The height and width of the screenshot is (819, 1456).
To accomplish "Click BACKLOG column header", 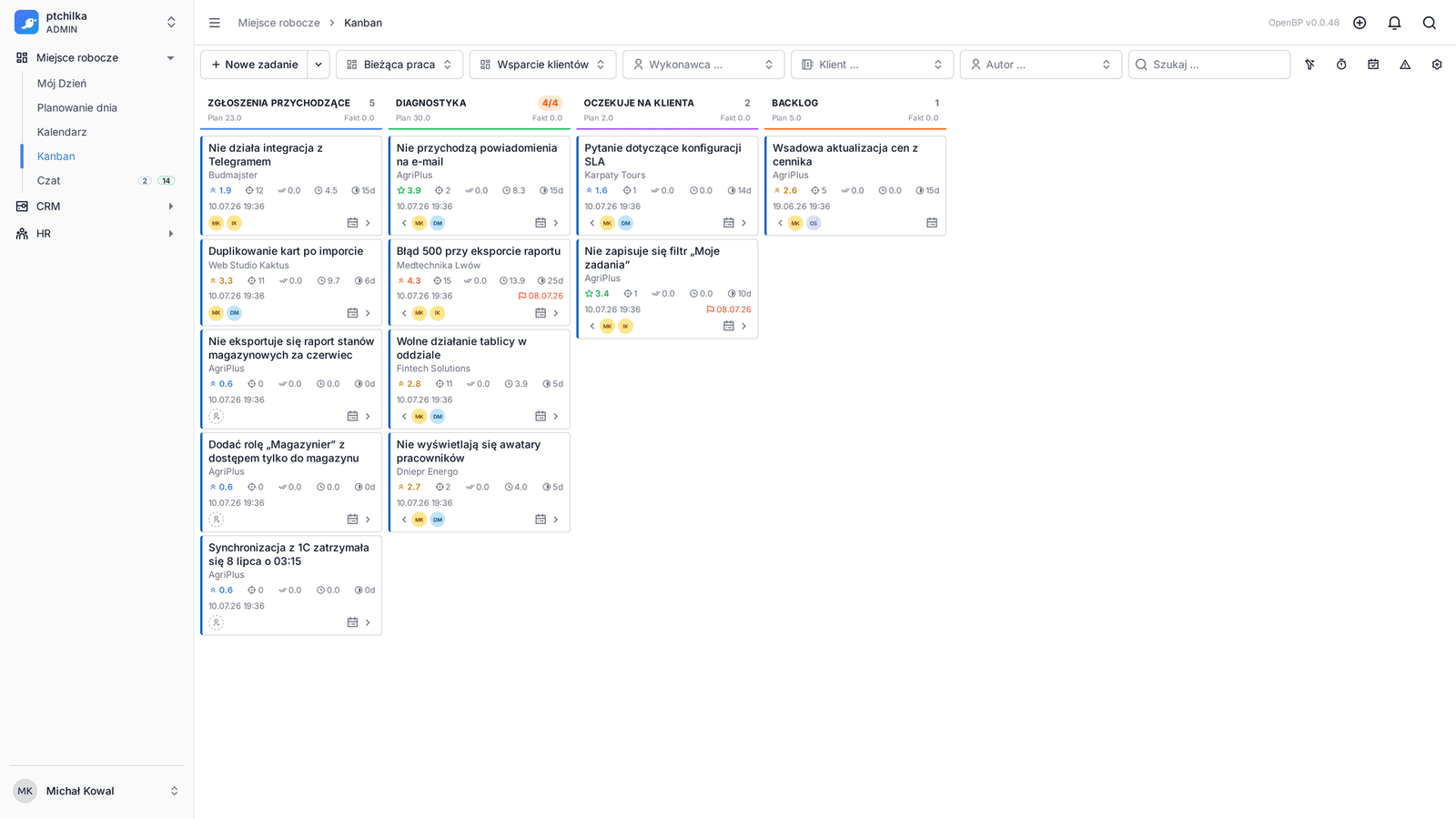I will tap(795, 103).
